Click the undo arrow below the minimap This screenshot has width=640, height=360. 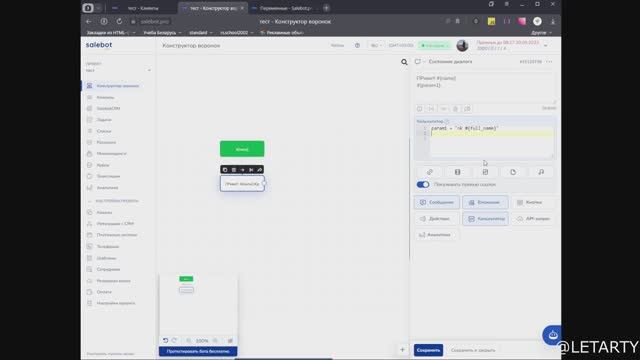[x=165, y=340]
